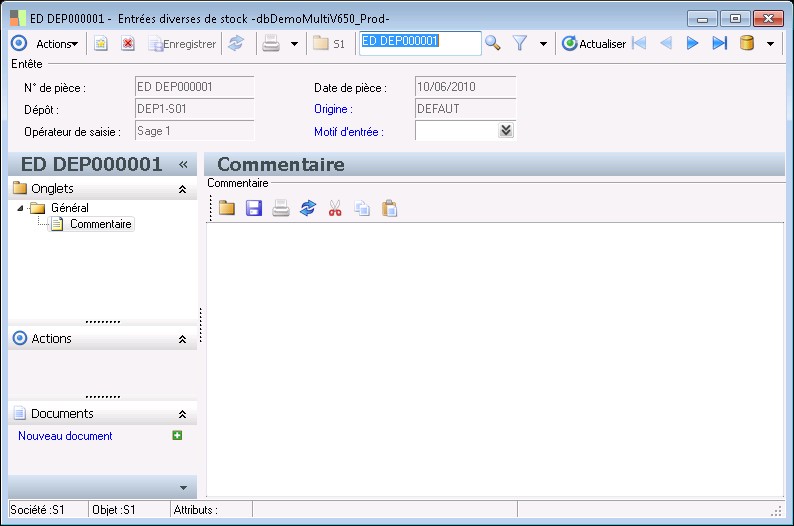
Task: Collapse the Onglets section
Action: 182,189
